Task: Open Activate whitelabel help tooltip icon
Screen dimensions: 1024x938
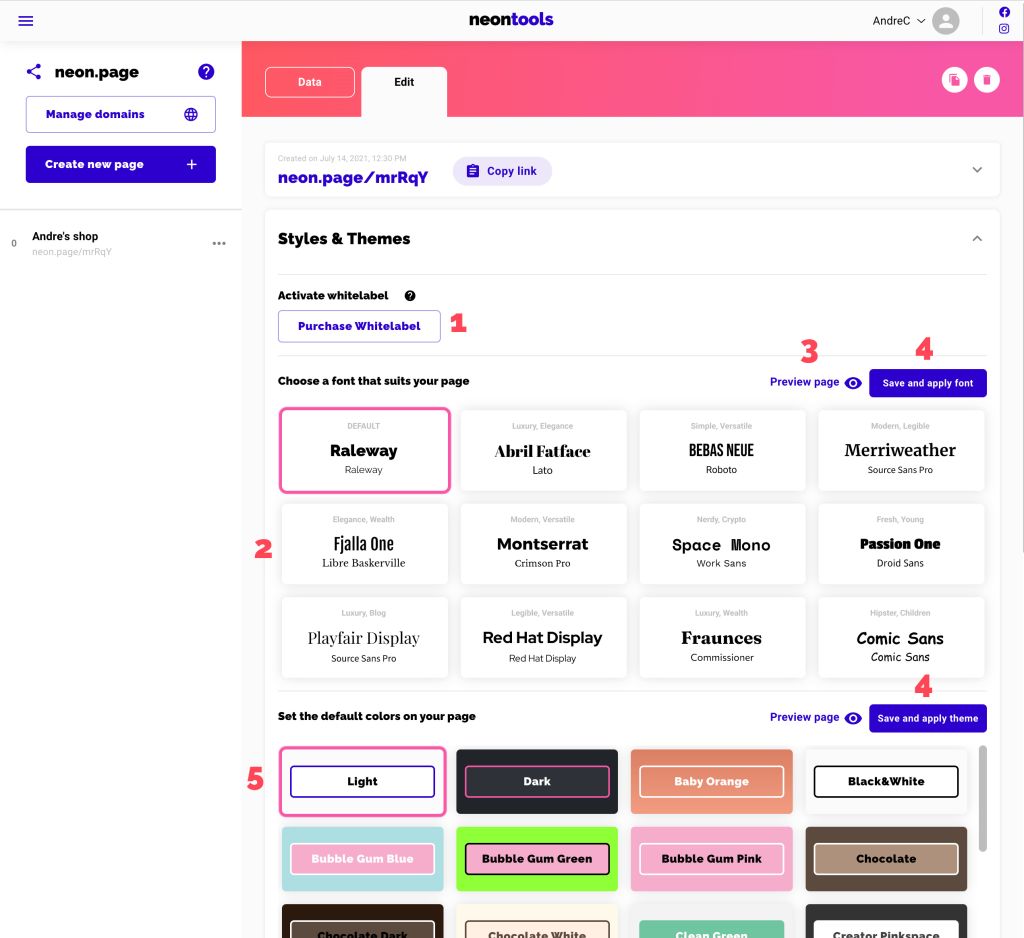Action: pyautogui.click(x=409, y=296)
